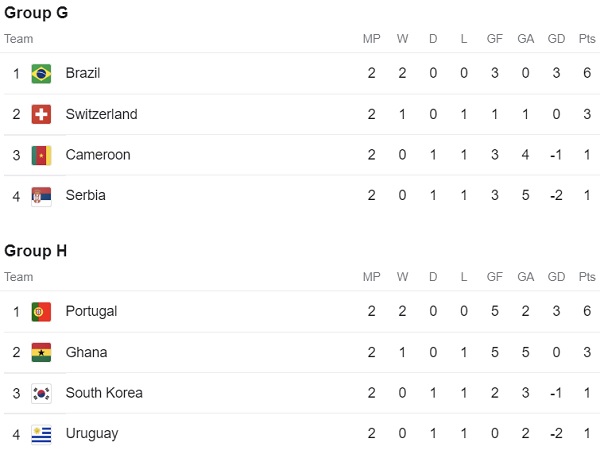
Task: Open the Portugal team link
Action: click(91, 311)
